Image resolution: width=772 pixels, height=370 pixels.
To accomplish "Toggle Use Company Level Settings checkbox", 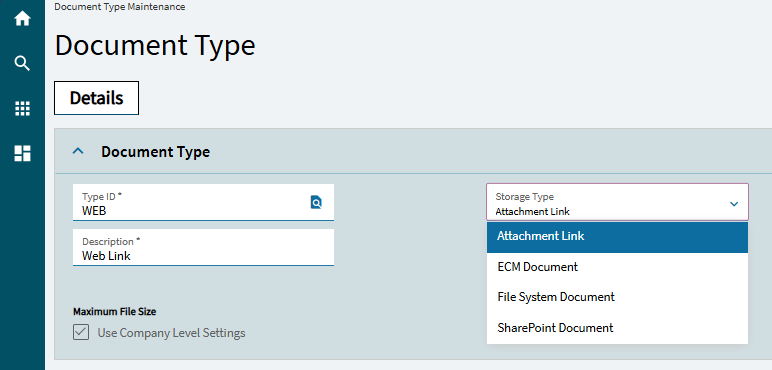I will 81,332.
